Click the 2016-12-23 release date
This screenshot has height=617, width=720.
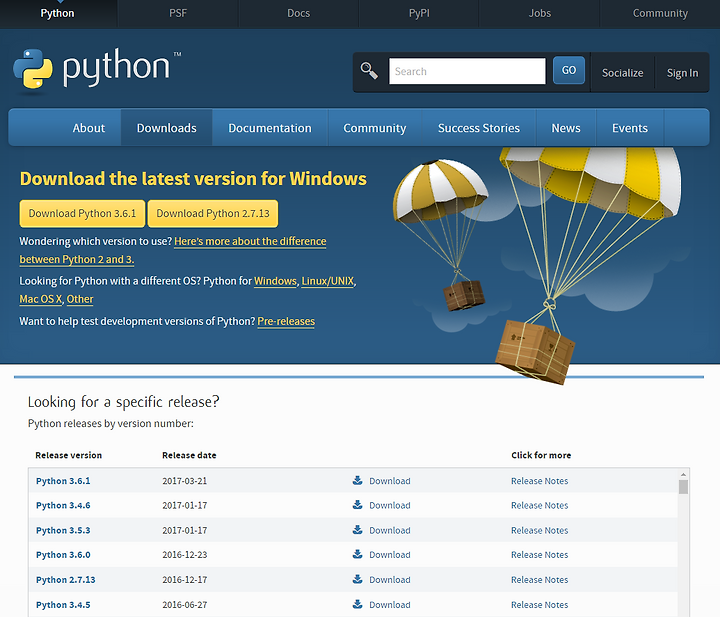tap(185, 555)
